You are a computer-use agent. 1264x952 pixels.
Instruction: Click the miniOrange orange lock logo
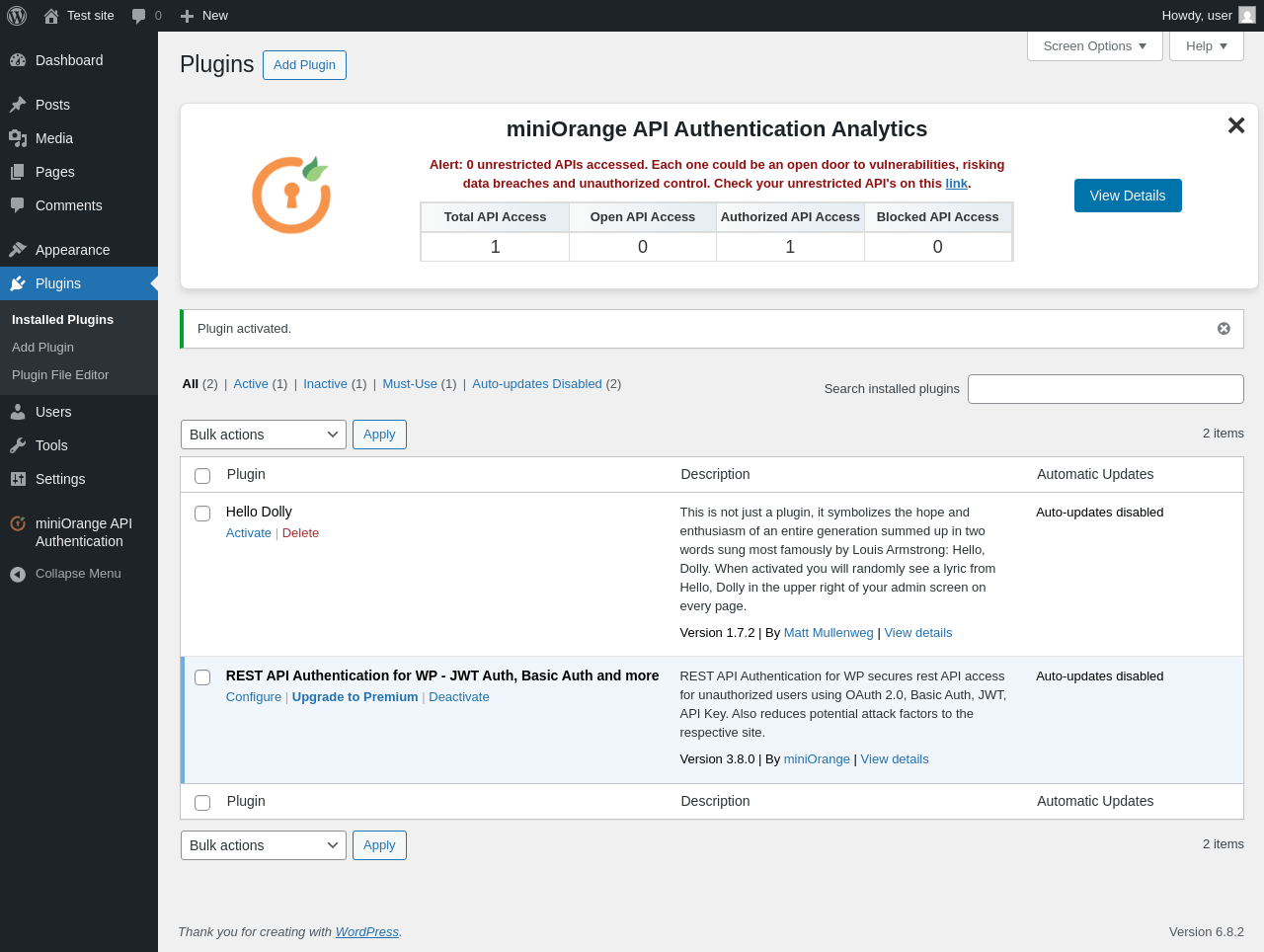291,195
